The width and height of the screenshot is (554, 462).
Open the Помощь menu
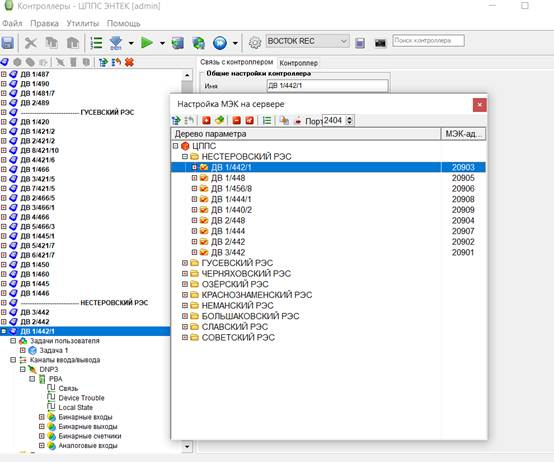click(x=123, y=23)
